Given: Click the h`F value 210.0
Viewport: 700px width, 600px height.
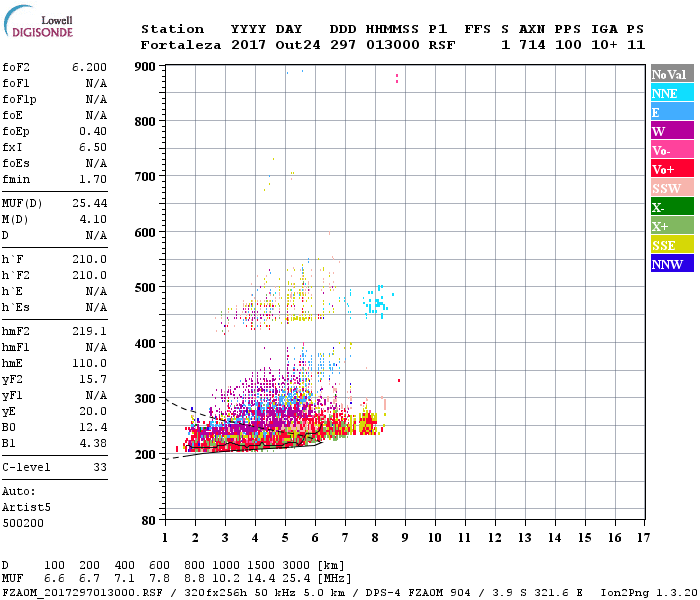Looking at the screenshot, I should (x=90, y=259).
